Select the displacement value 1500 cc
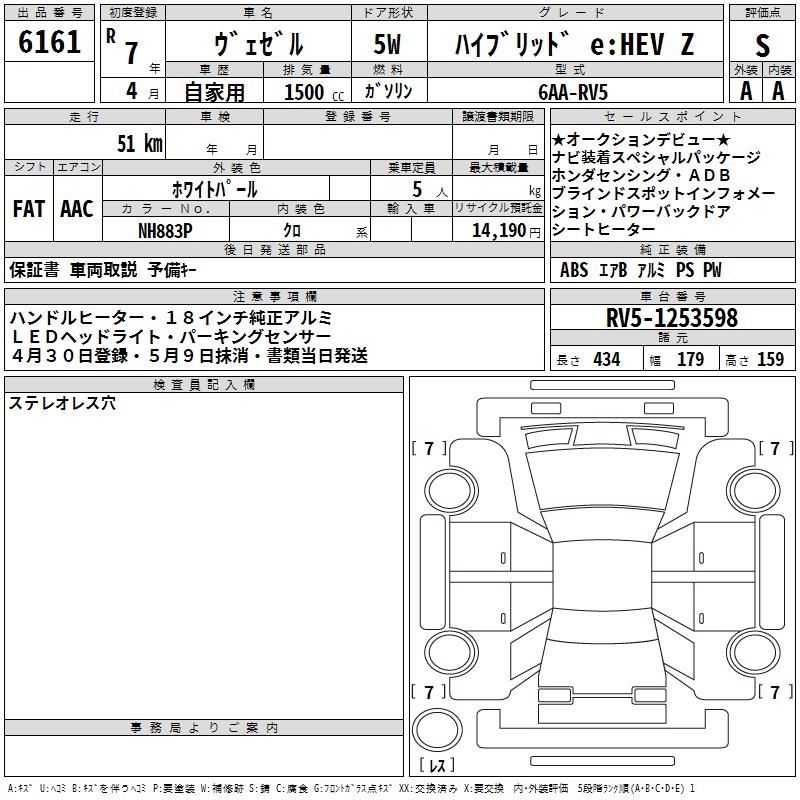The width and height of the screenshot is (800, 800). 314,92
